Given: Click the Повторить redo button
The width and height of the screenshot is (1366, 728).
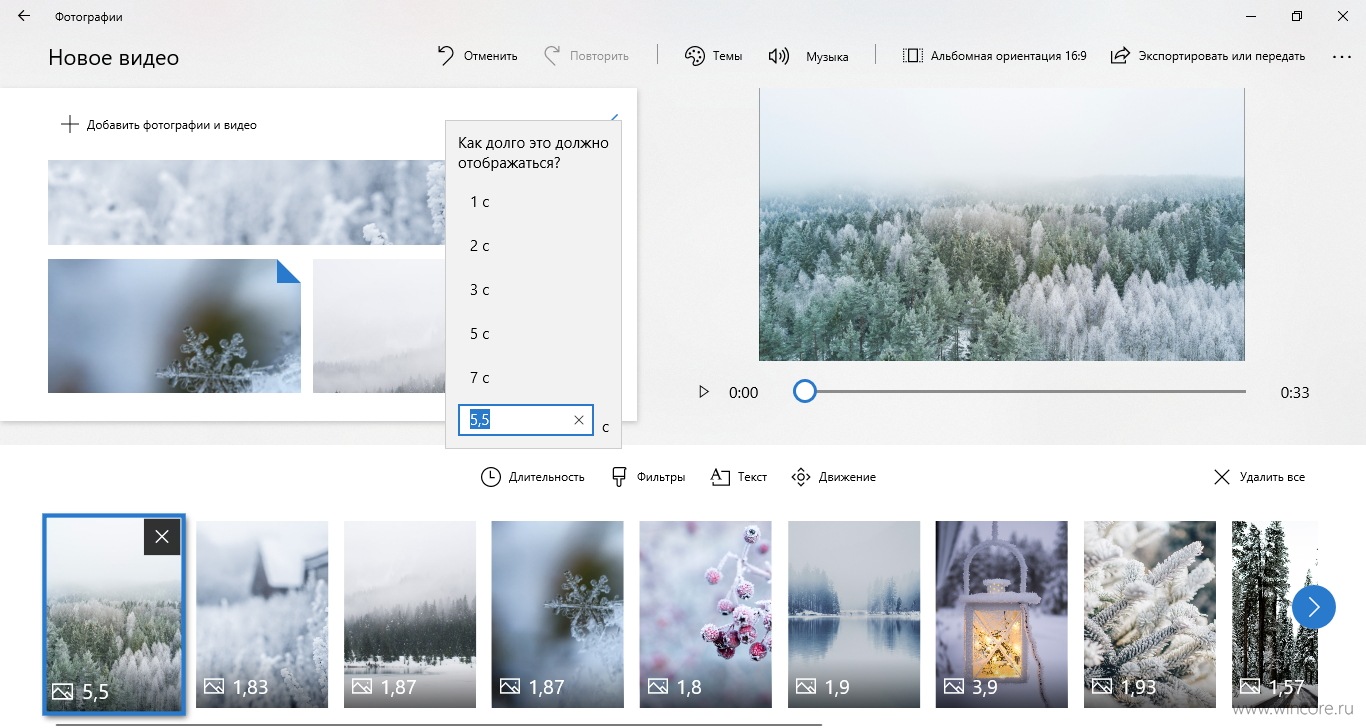Looking at the screenshot, I should pos(586,56).
